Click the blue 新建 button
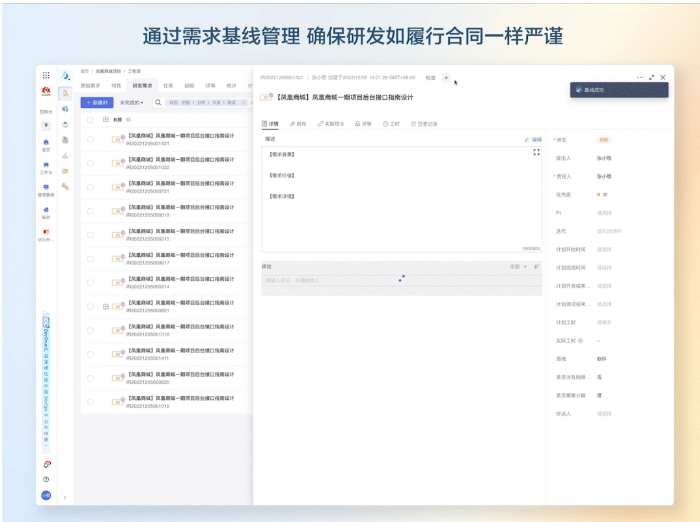700x522 pixels. click(x=97, y=103)
